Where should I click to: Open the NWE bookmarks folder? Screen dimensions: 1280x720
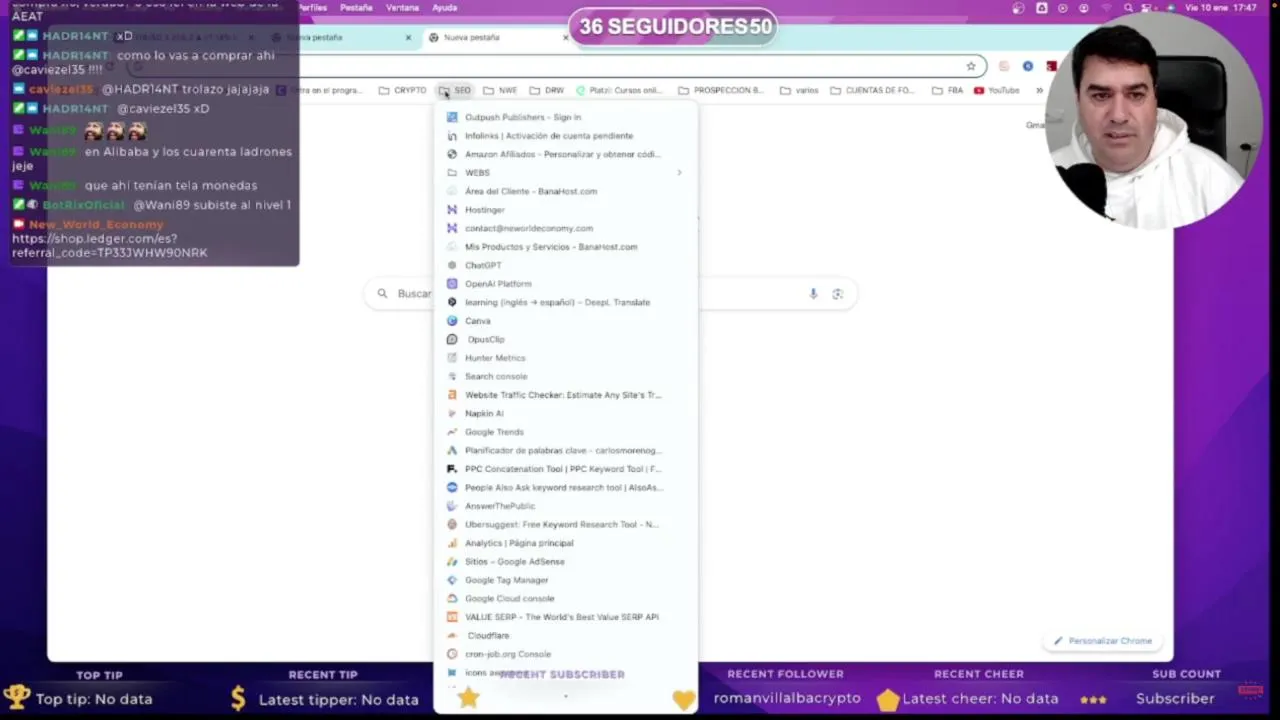(500, 90)
